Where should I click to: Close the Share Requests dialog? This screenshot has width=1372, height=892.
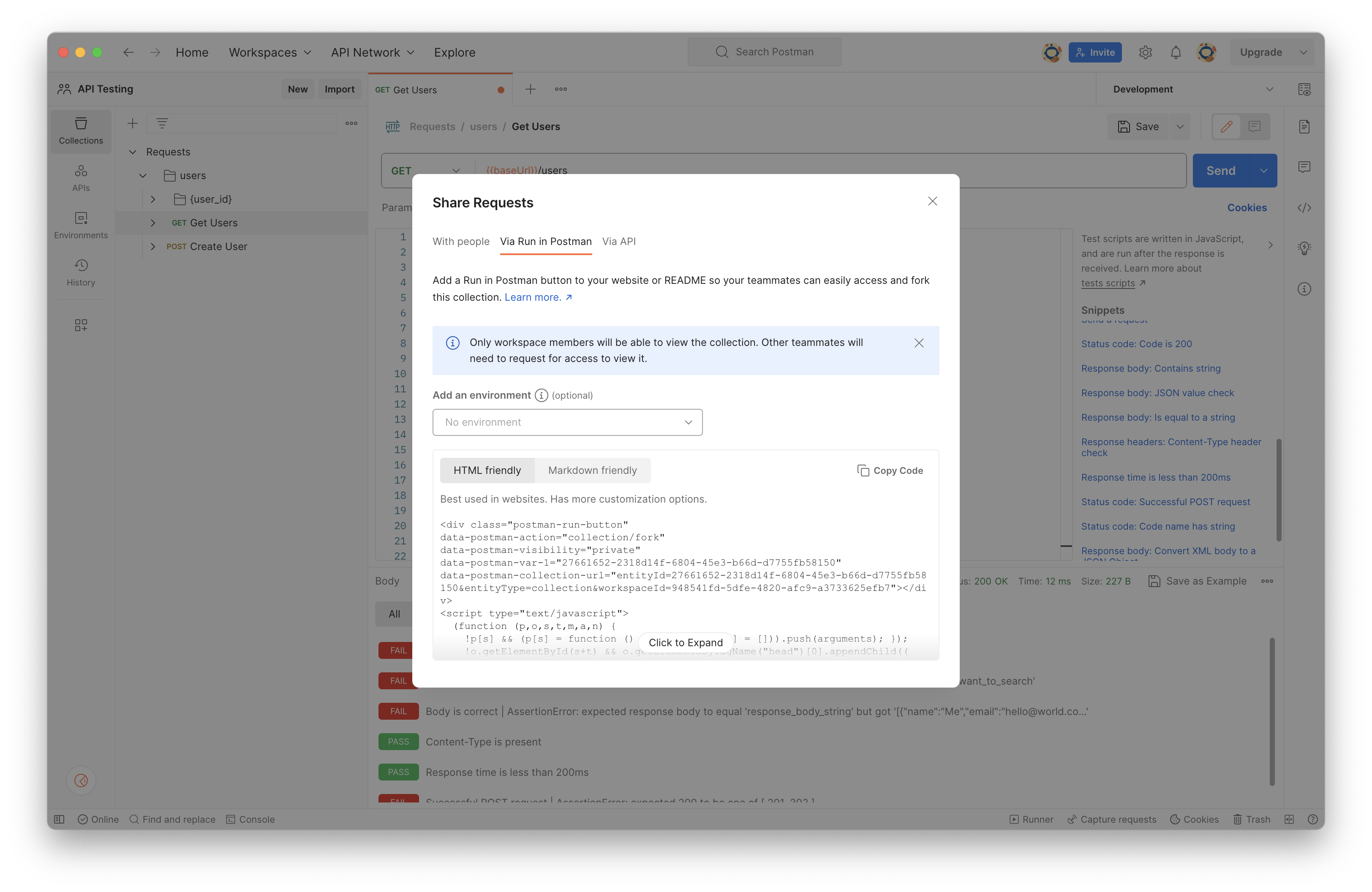coord(932,201)
